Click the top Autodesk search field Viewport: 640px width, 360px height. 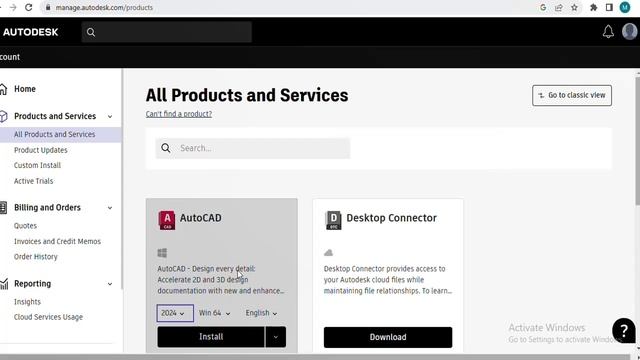click(x=167, y=32)
